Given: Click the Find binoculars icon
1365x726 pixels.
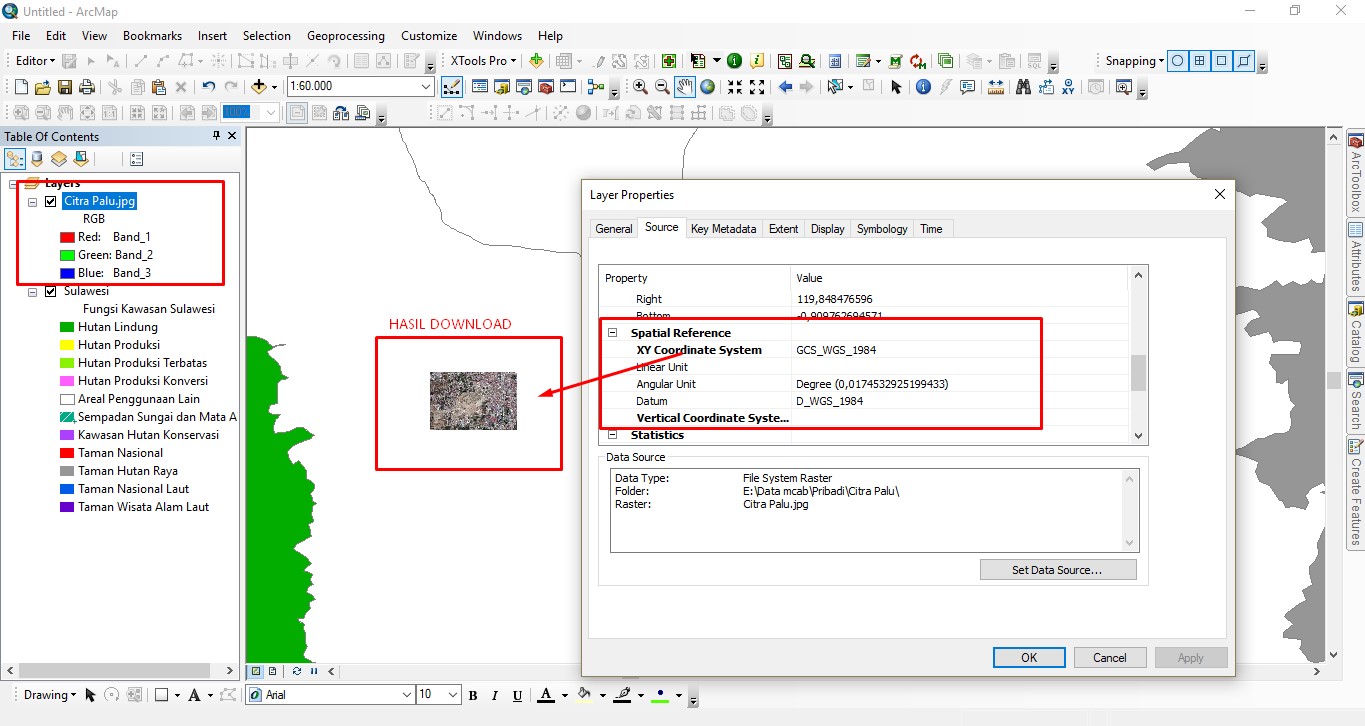Looking at the screenshot, I should pos(1022,87).
